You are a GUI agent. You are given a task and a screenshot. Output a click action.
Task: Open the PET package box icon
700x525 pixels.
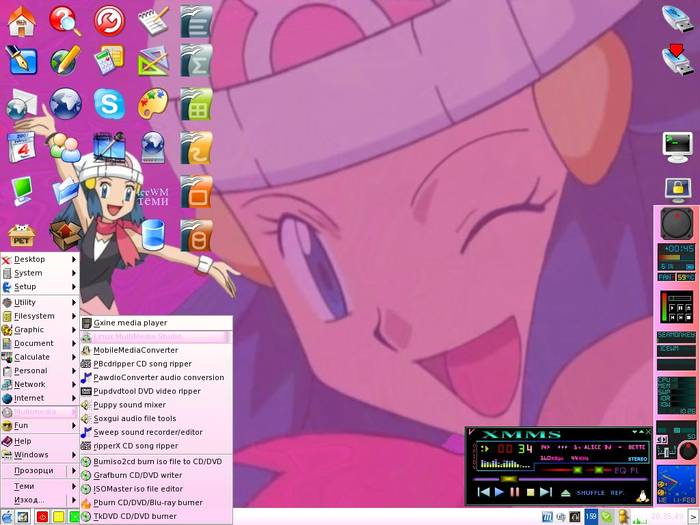21,235
